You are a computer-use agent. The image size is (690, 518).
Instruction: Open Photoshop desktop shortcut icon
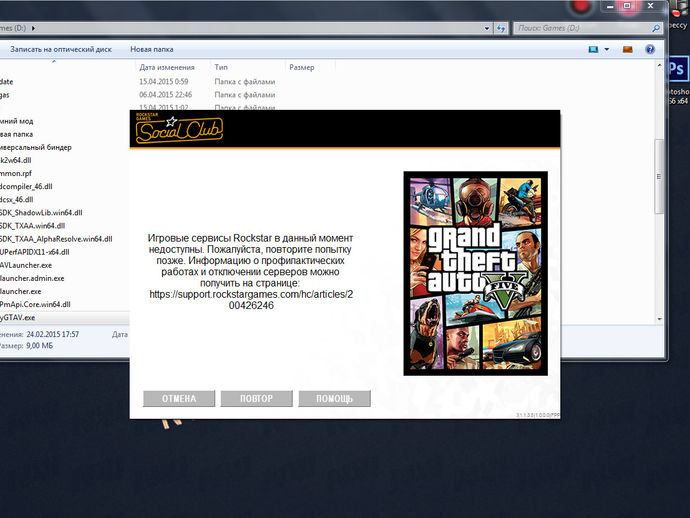tap(677, 69)
